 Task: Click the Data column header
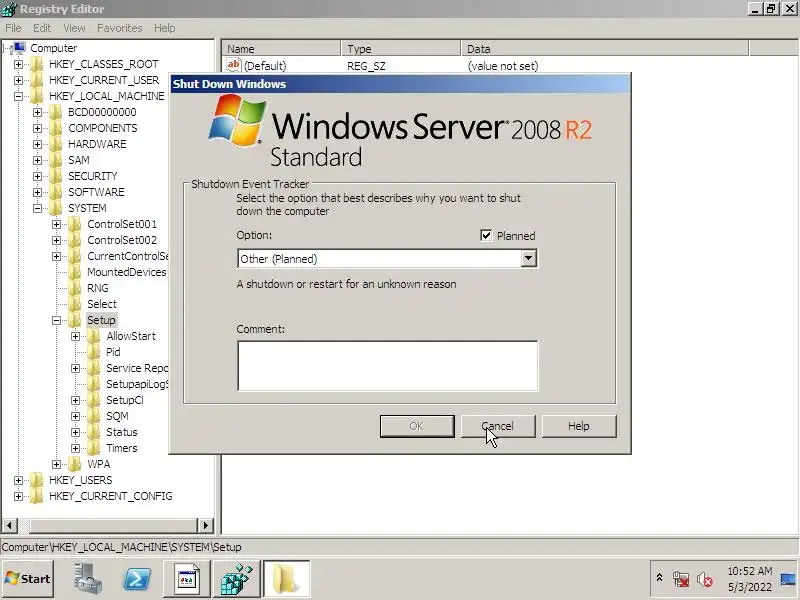(x=605, y=48)
